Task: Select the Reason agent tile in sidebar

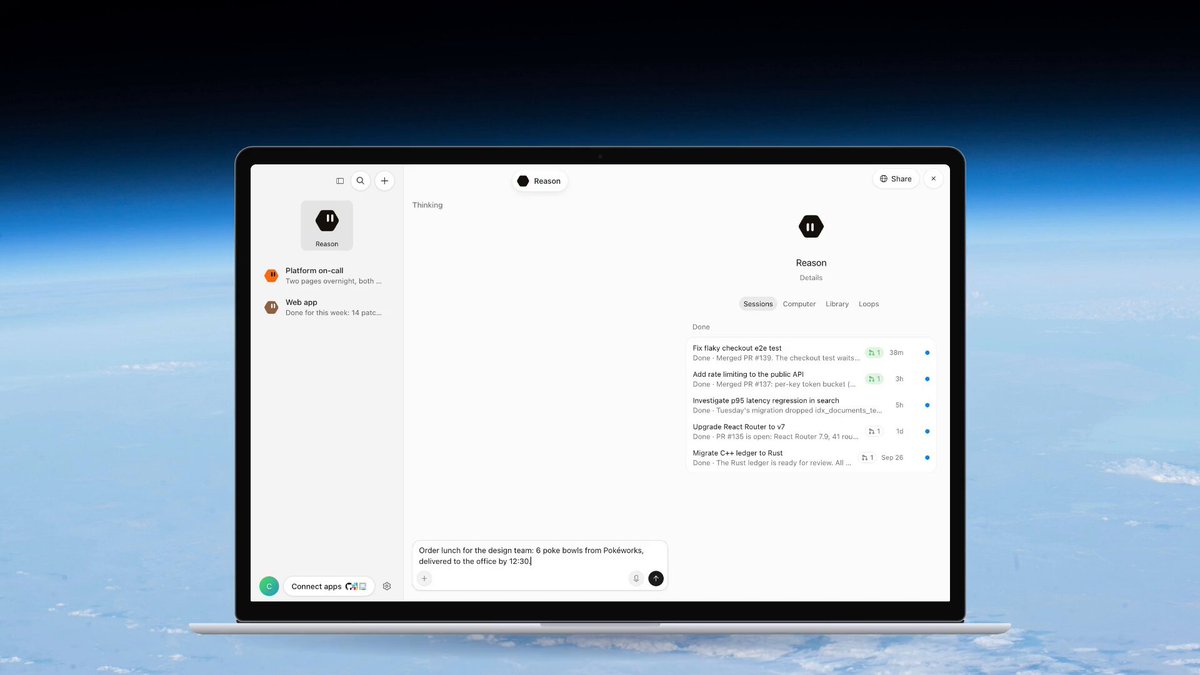Action: pyautogui.click(x=327, y=225)
